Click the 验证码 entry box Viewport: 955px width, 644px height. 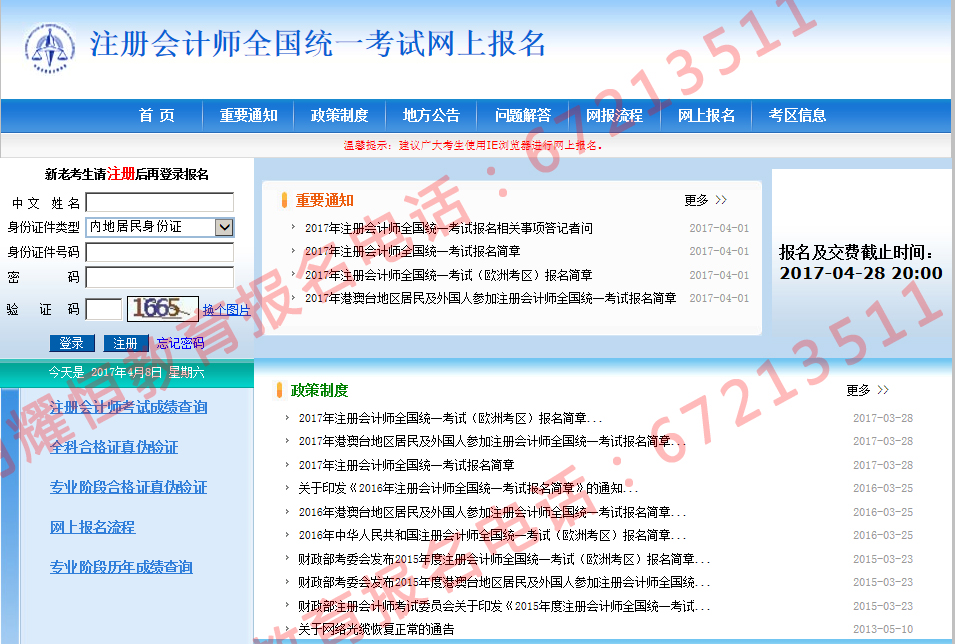[x=103, y=310]
